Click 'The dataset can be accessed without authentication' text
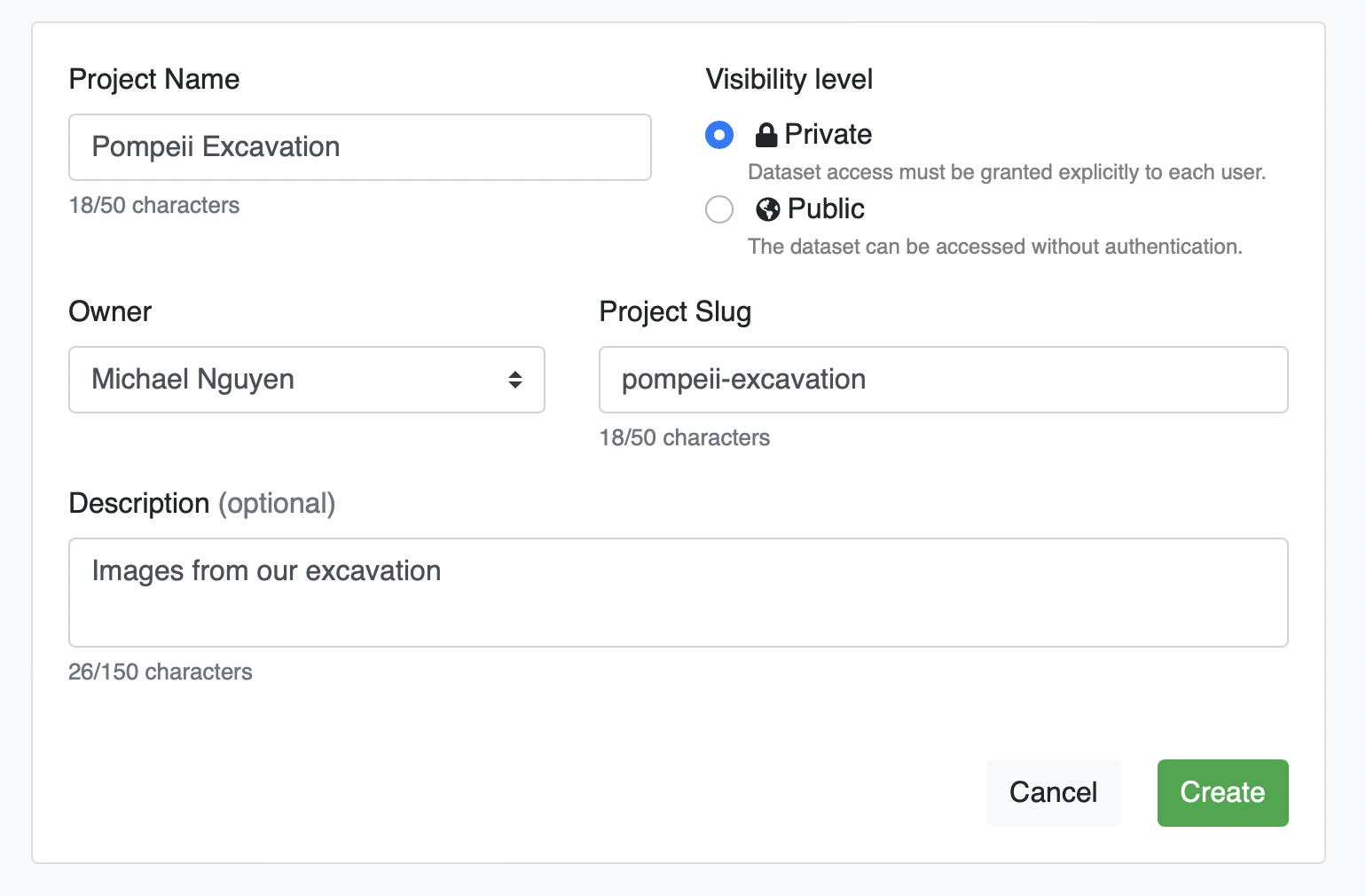The image size is (1366, 896). click(995, 247)
